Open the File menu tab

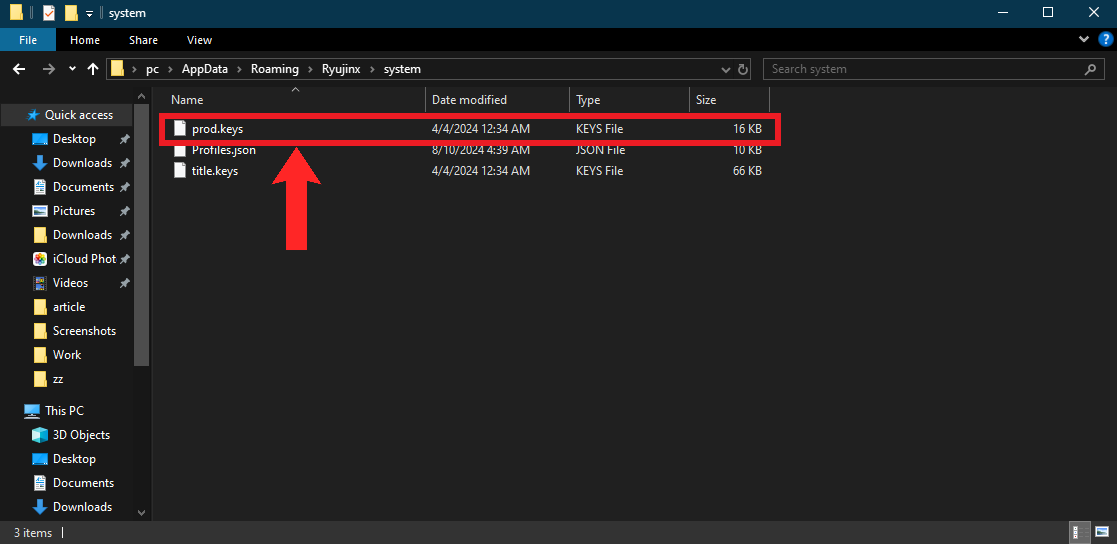(28, 40)
